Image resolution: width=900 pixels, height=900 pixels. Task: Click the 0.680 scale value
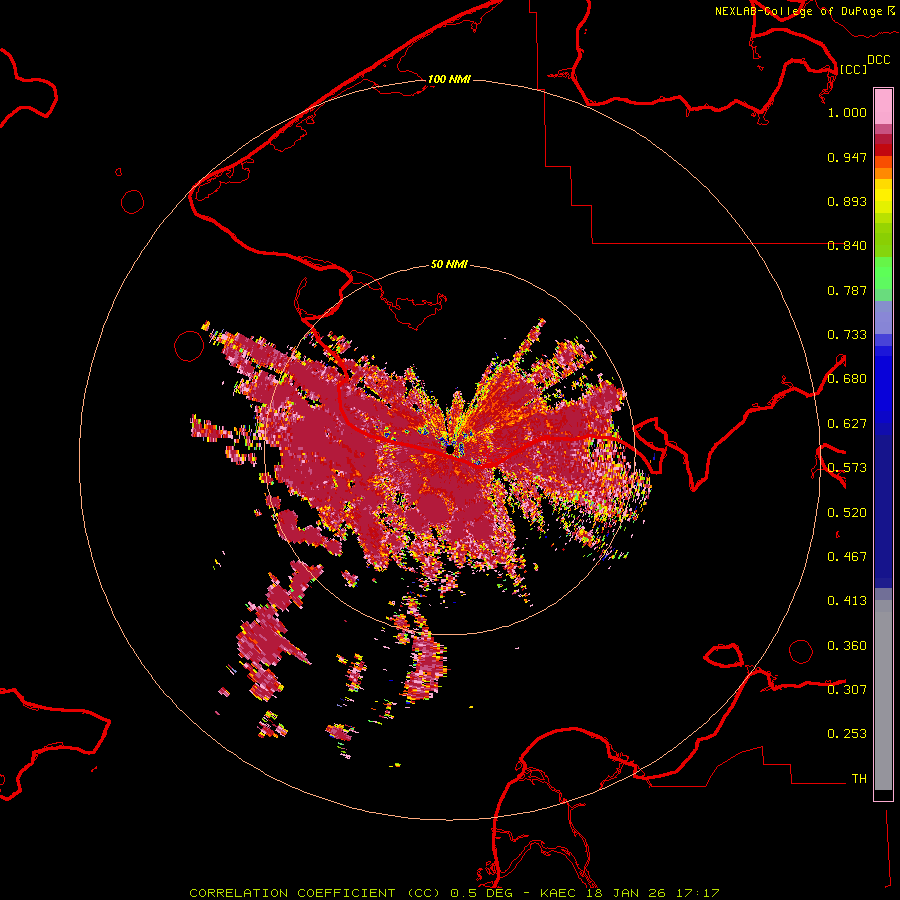point(847,379)
